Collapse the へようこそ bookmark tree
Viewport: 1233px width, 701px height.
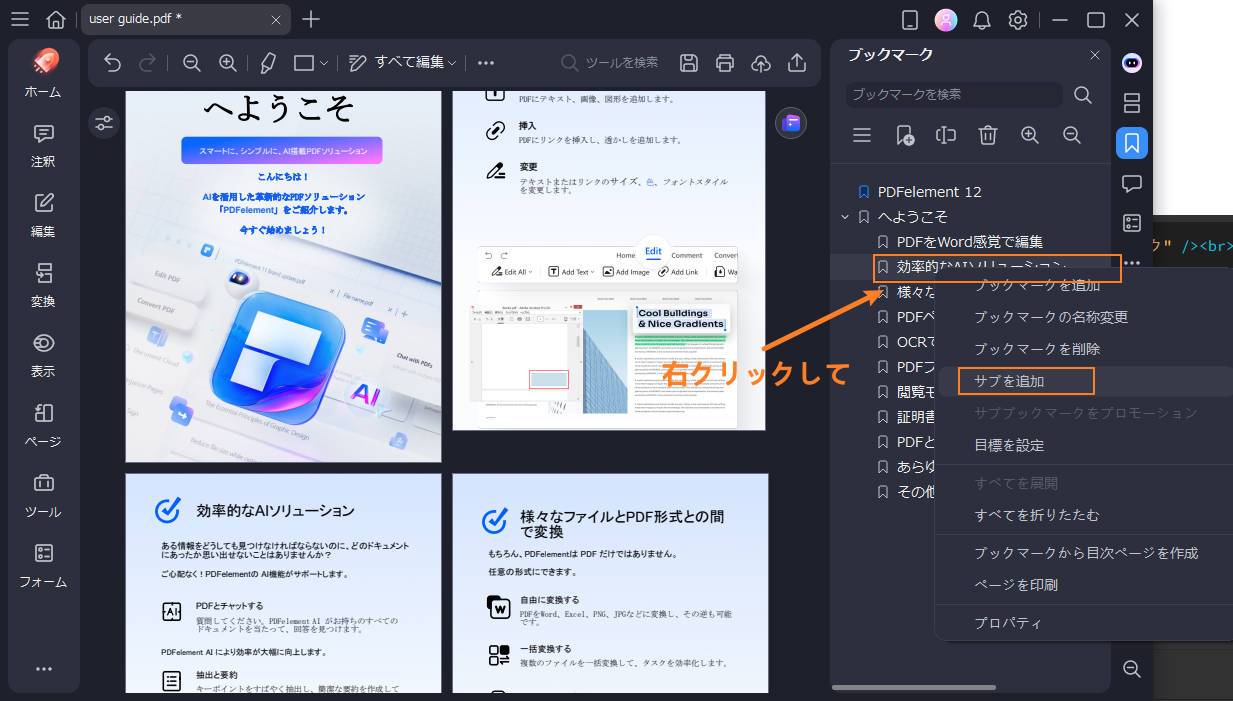point(845,216)
